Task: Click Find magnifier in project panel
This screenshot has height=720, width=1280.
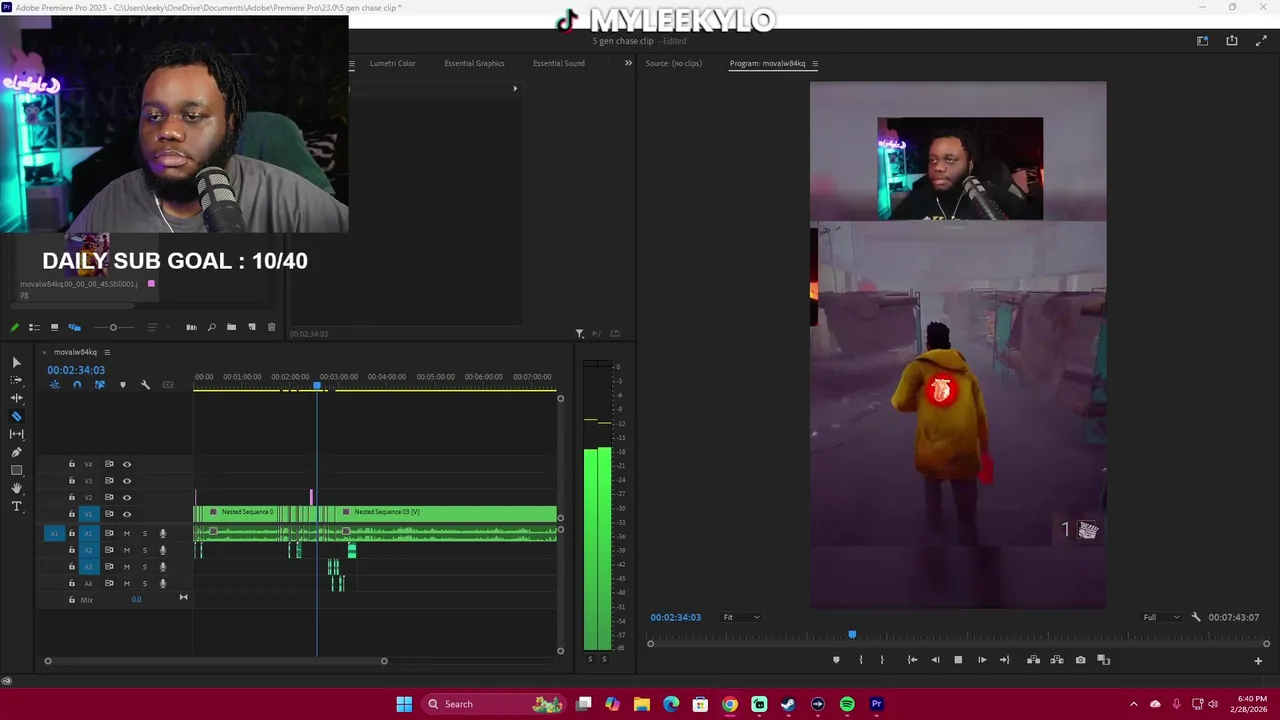Action: click(x=211, y=327)
